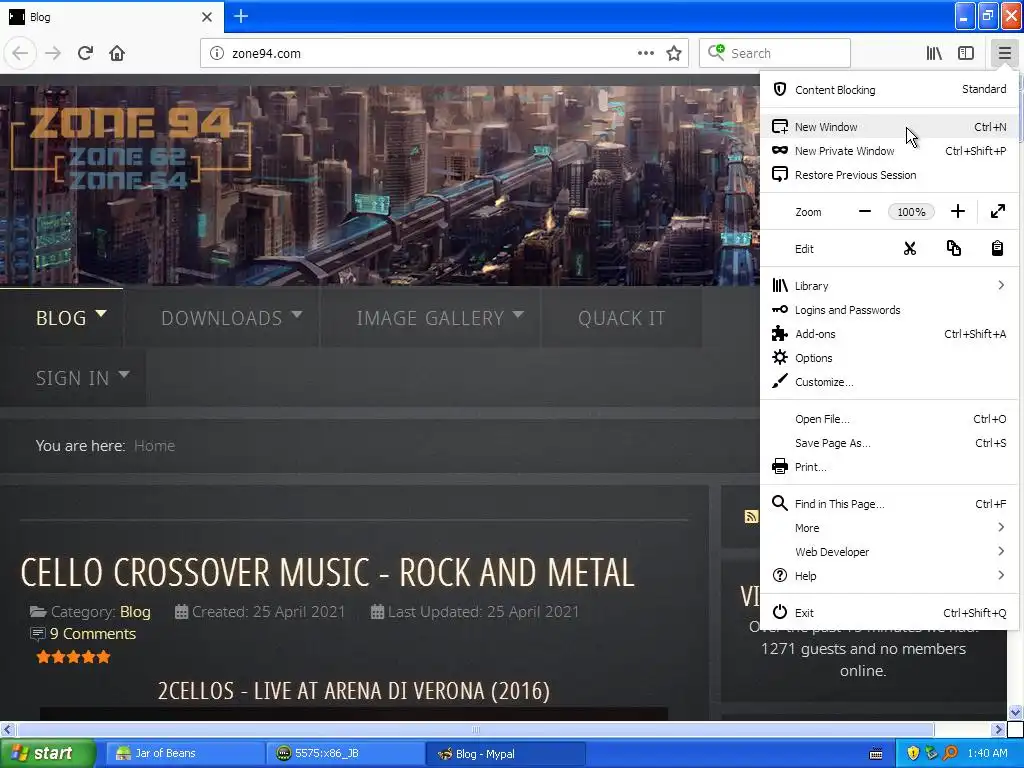
Task: Select Blog - Mypal taskbar button
Action: click(505, 753)
